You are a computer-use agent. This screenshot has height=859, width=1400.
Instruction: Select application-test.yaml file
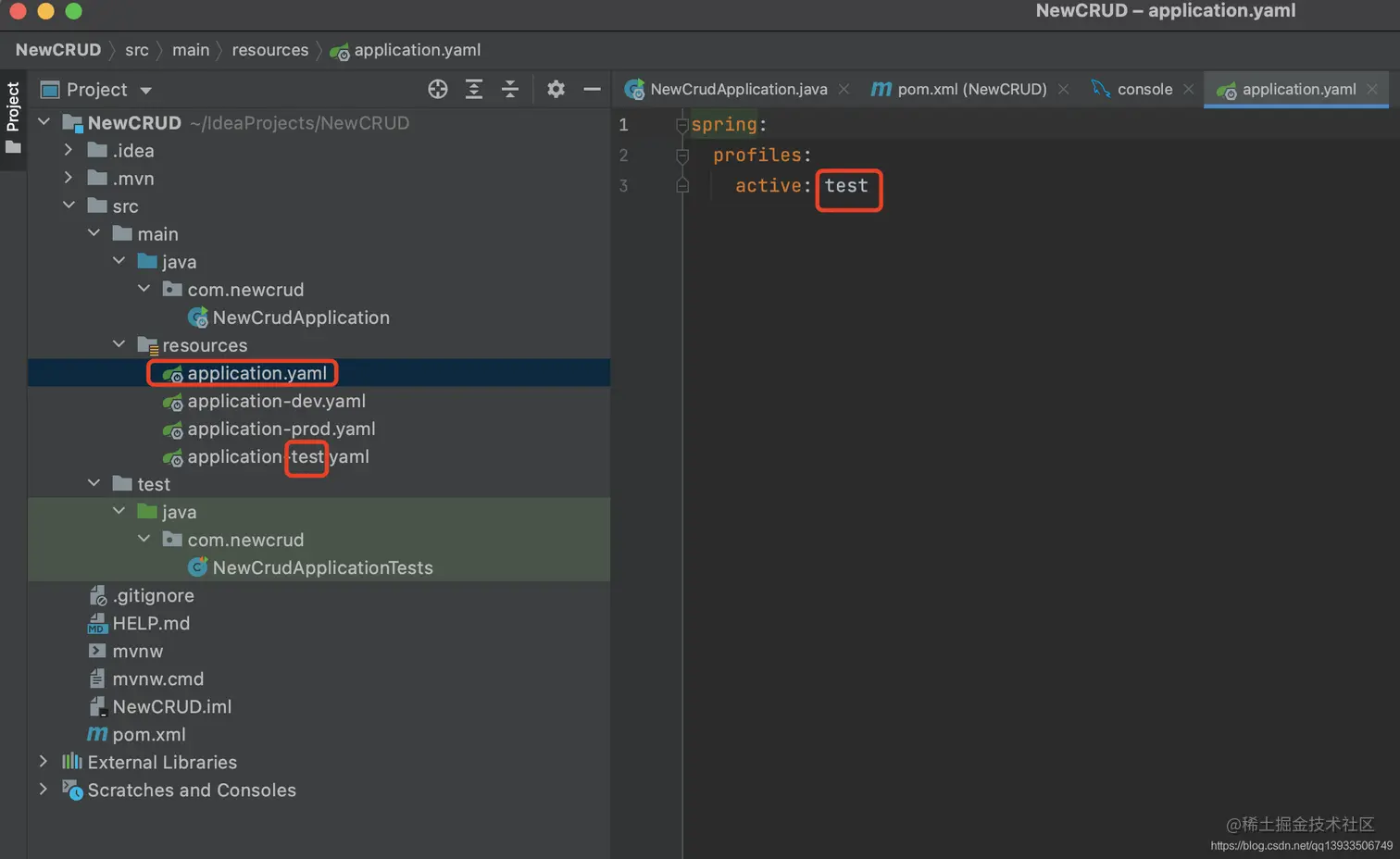pyautogui.click(x=278, y=456)
